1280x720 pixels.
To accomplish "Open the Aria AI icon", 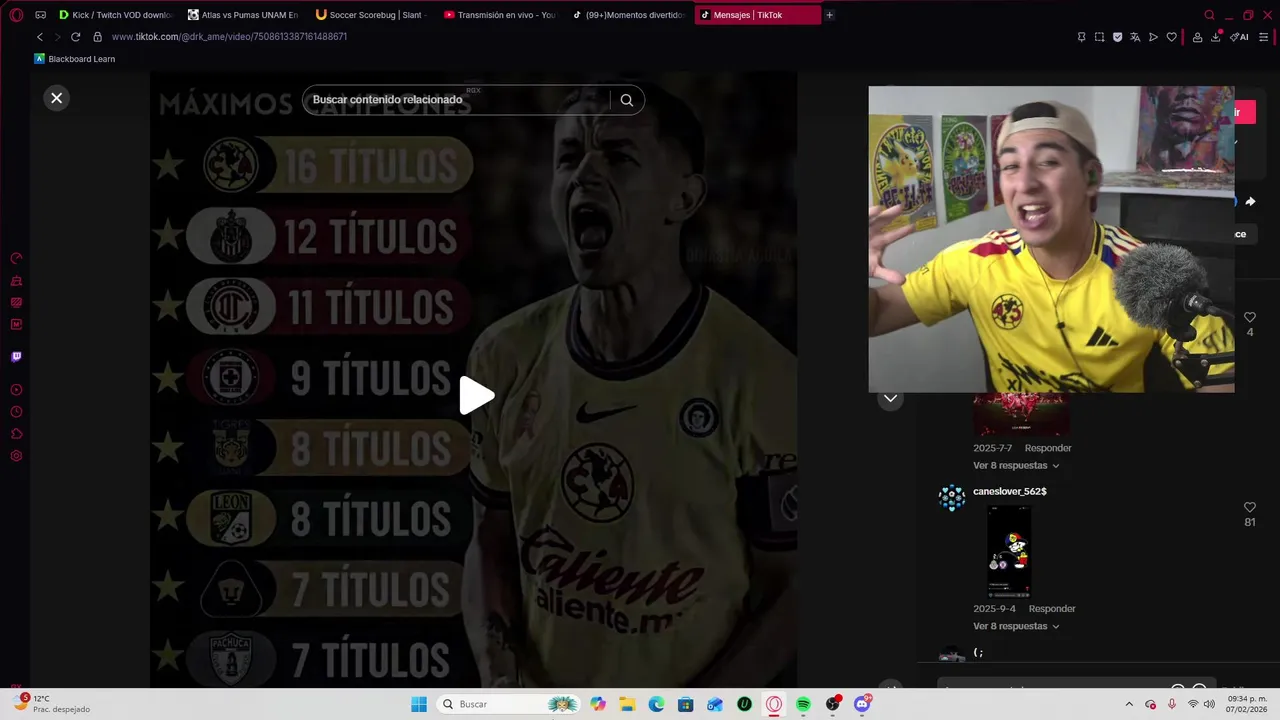I will tap(1239, 37).
